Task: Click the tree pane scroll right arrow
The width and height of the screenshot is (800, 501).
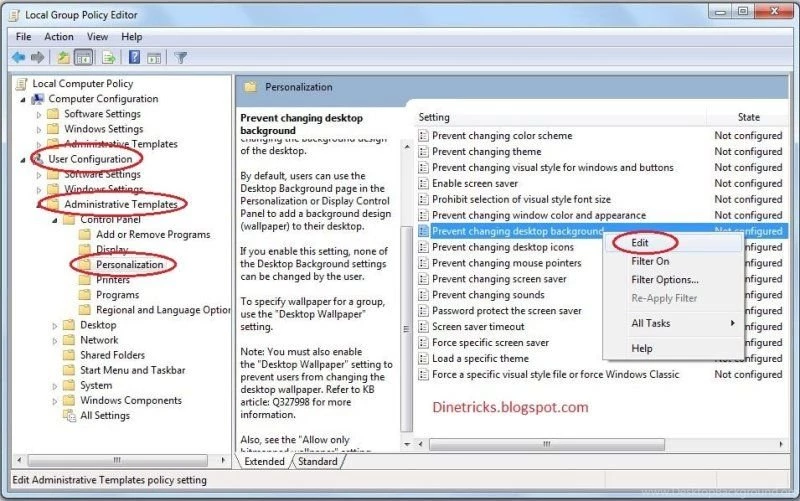Action: click(223, 460)
